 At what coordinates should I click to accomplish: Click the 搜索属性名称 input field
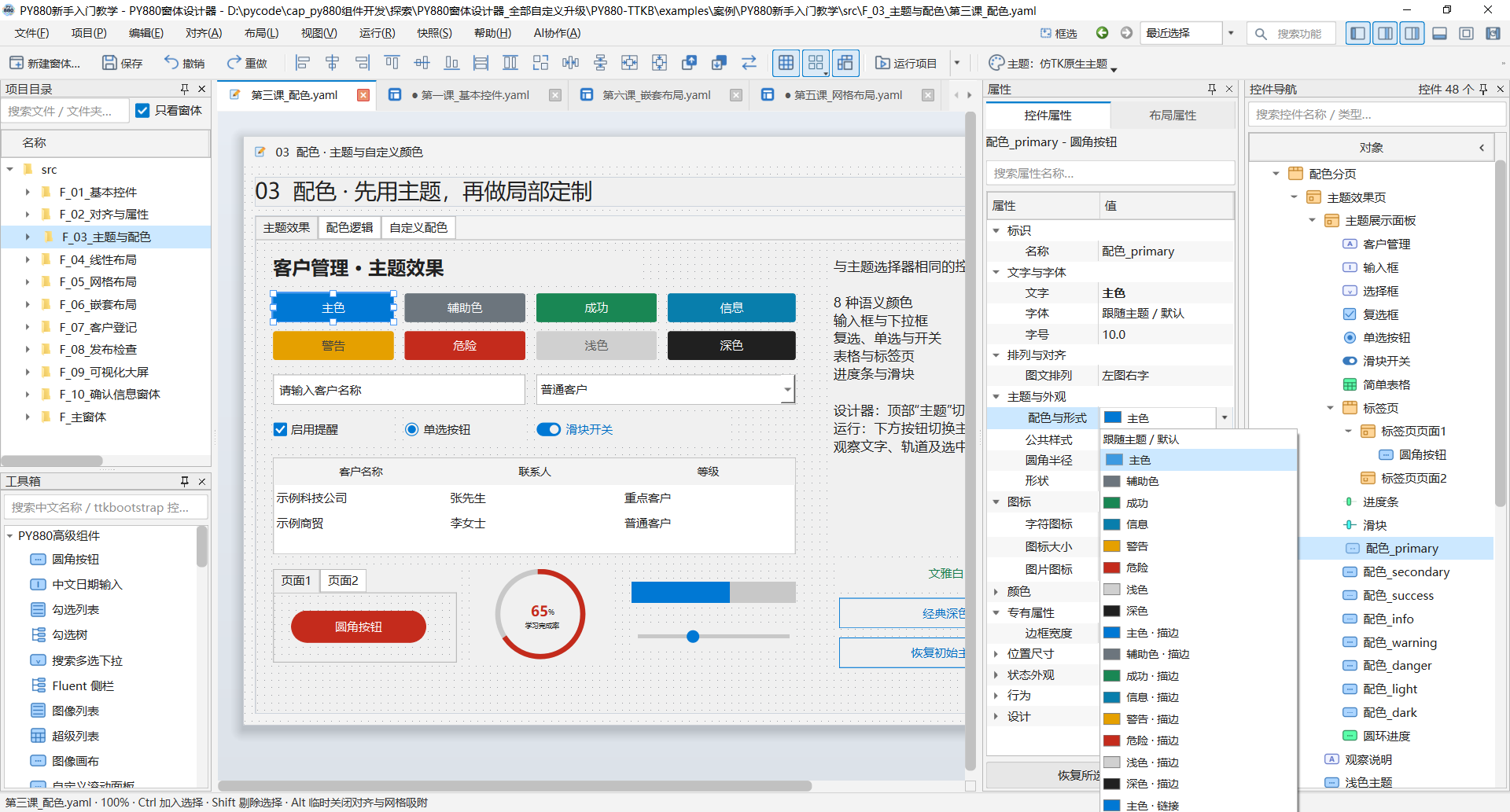click(1110, 173)
